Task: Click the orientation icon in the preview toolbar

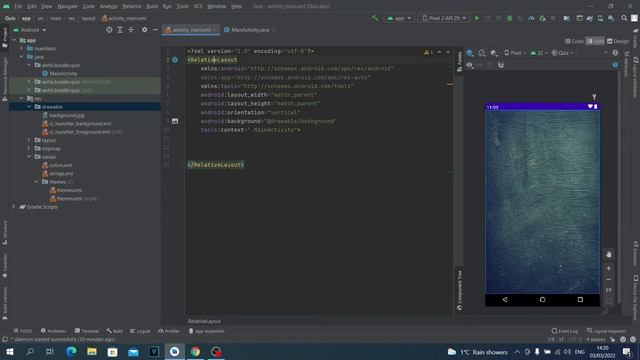Action: point(482,53)
